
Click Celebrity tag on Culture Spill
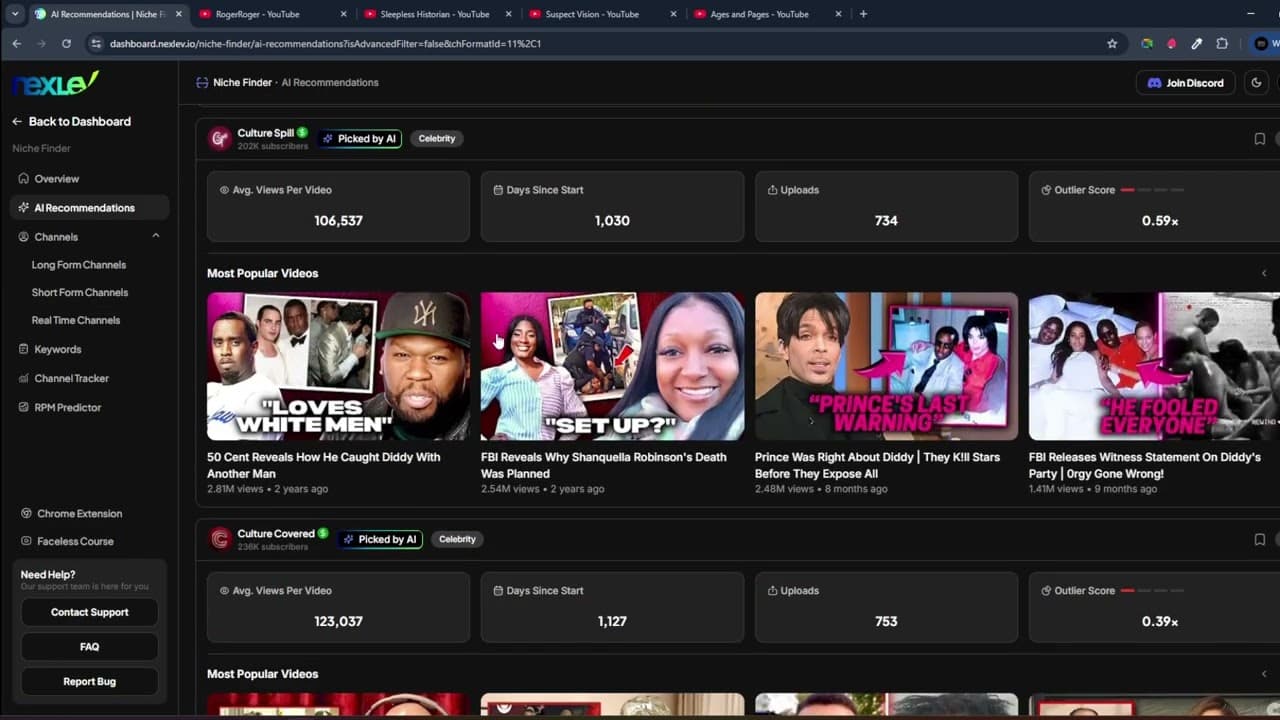[437, 139]
